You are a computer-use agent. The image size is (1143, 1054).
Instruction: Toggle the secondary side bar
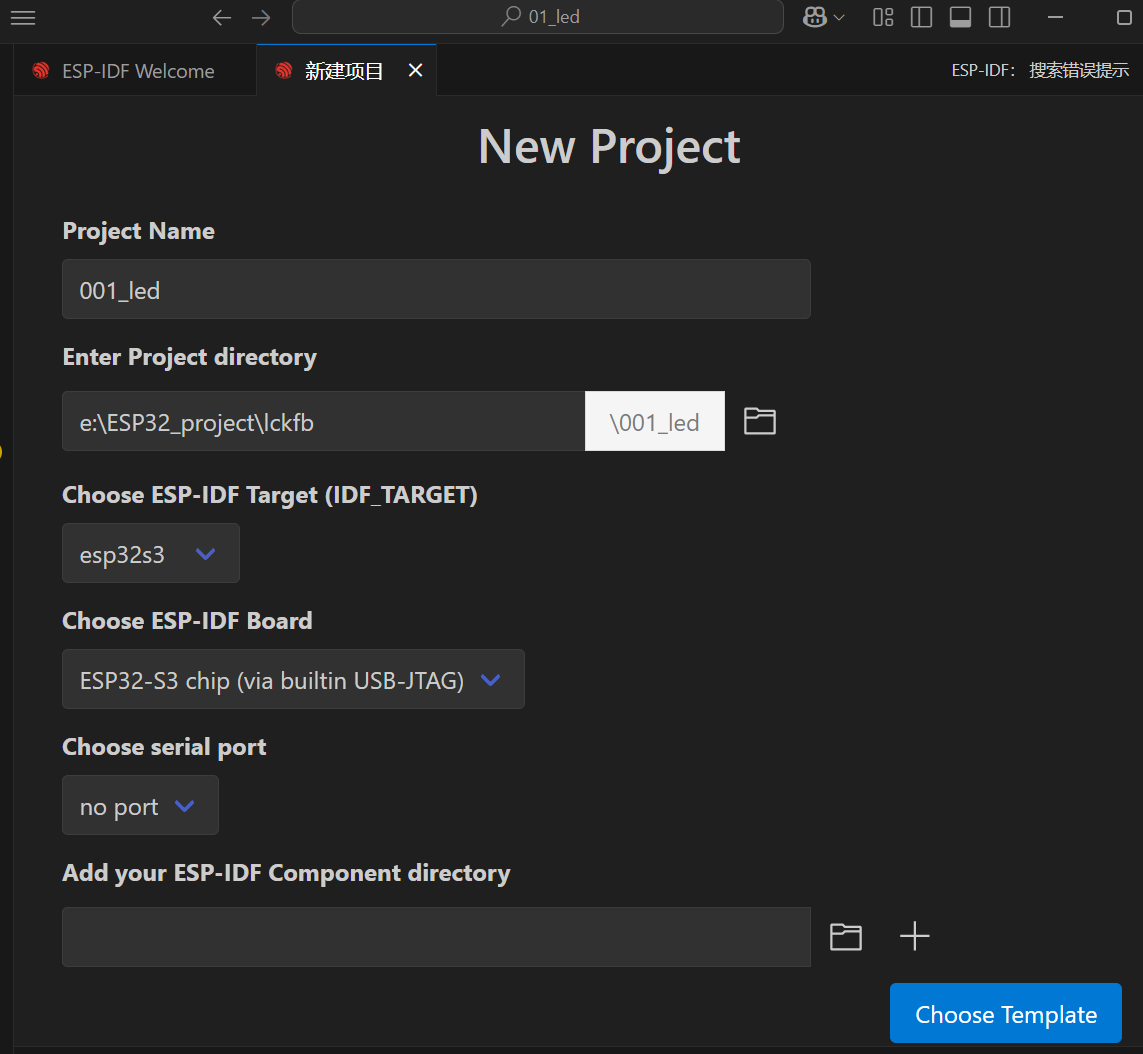[x=999, y=17]
